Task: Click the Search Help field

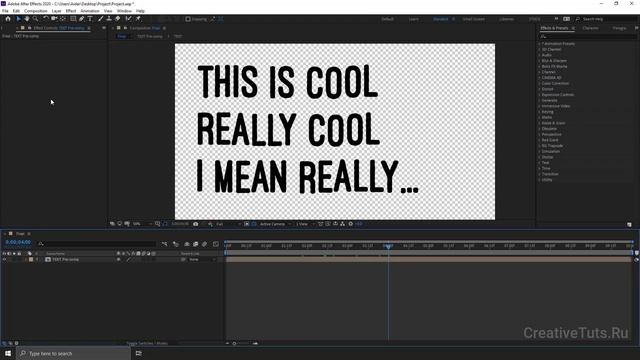Action: [607, 19]
